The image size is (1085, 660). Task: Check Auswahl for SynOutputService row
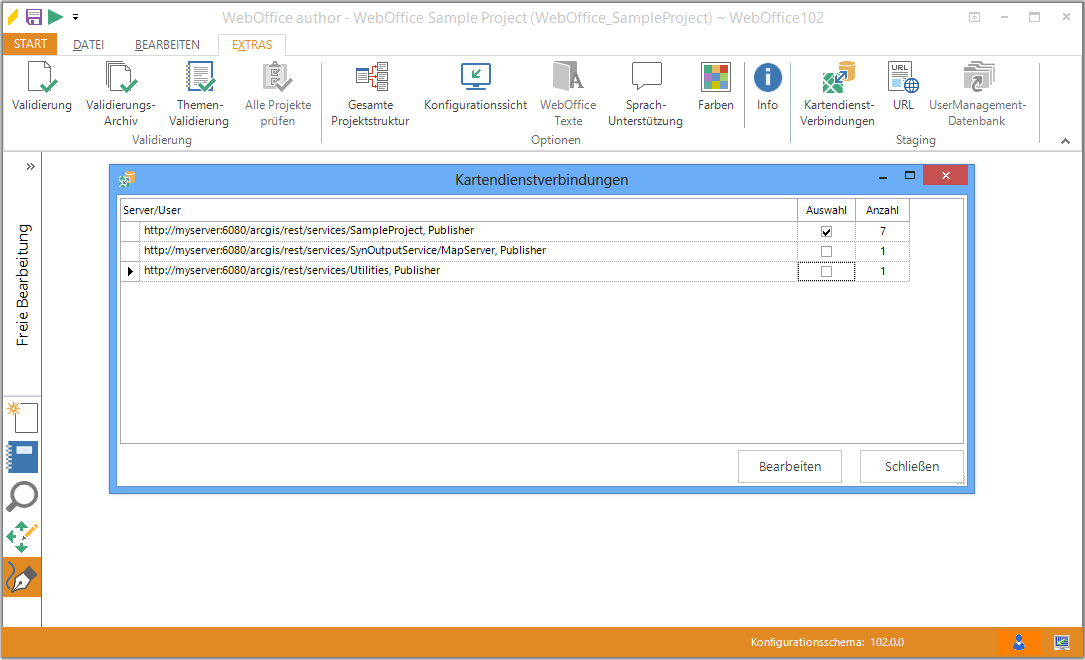pos(826,251)
